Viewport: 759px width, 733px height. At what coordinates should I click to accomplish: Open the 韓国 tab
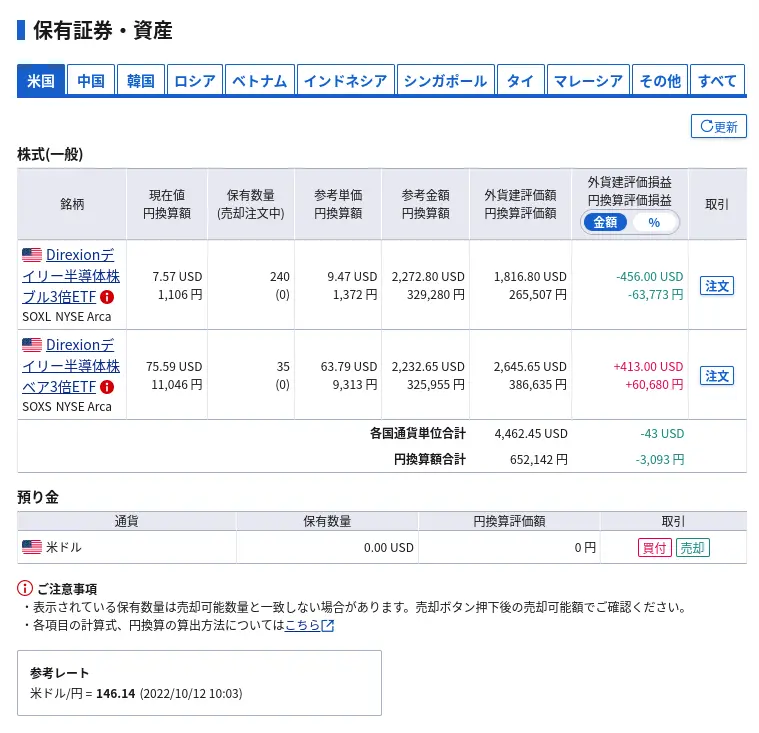pyautogui.click(x=141, y=80)
